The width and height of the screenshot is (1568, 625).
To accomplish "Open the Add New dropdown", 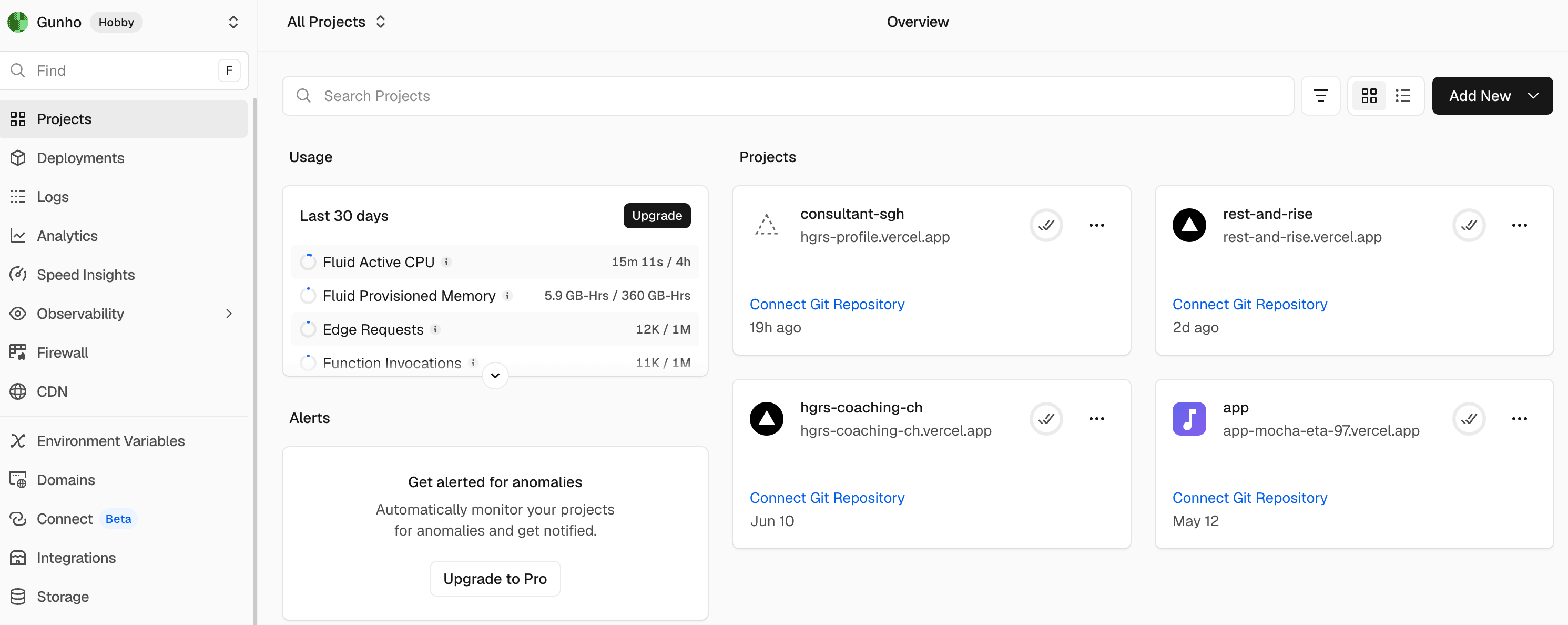I will (x=1492, y=96).
